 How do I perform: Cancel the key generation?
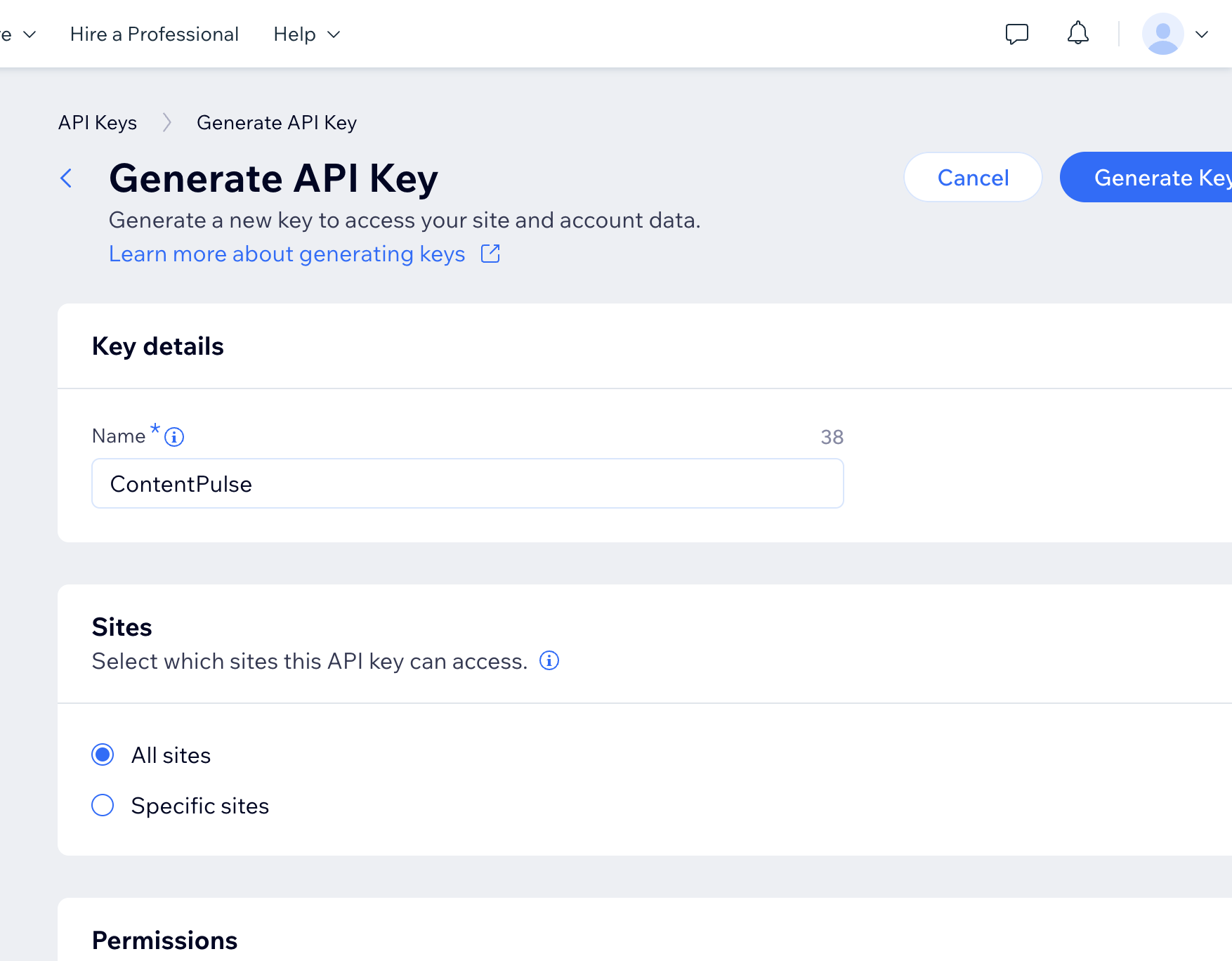tap(973, 178)
